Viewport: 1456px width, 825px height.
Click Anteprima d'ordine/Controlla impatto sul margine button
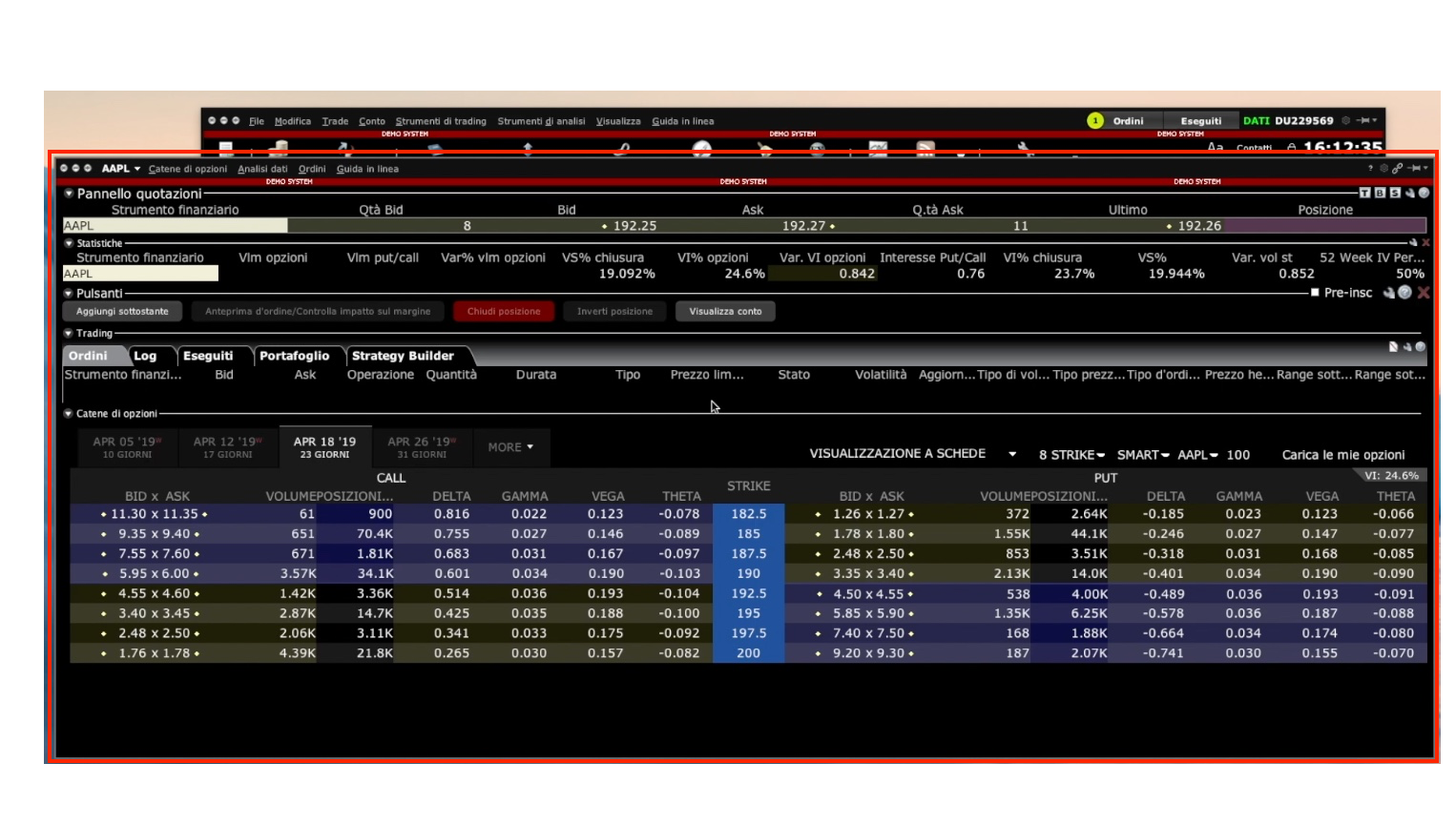[318, 311]
